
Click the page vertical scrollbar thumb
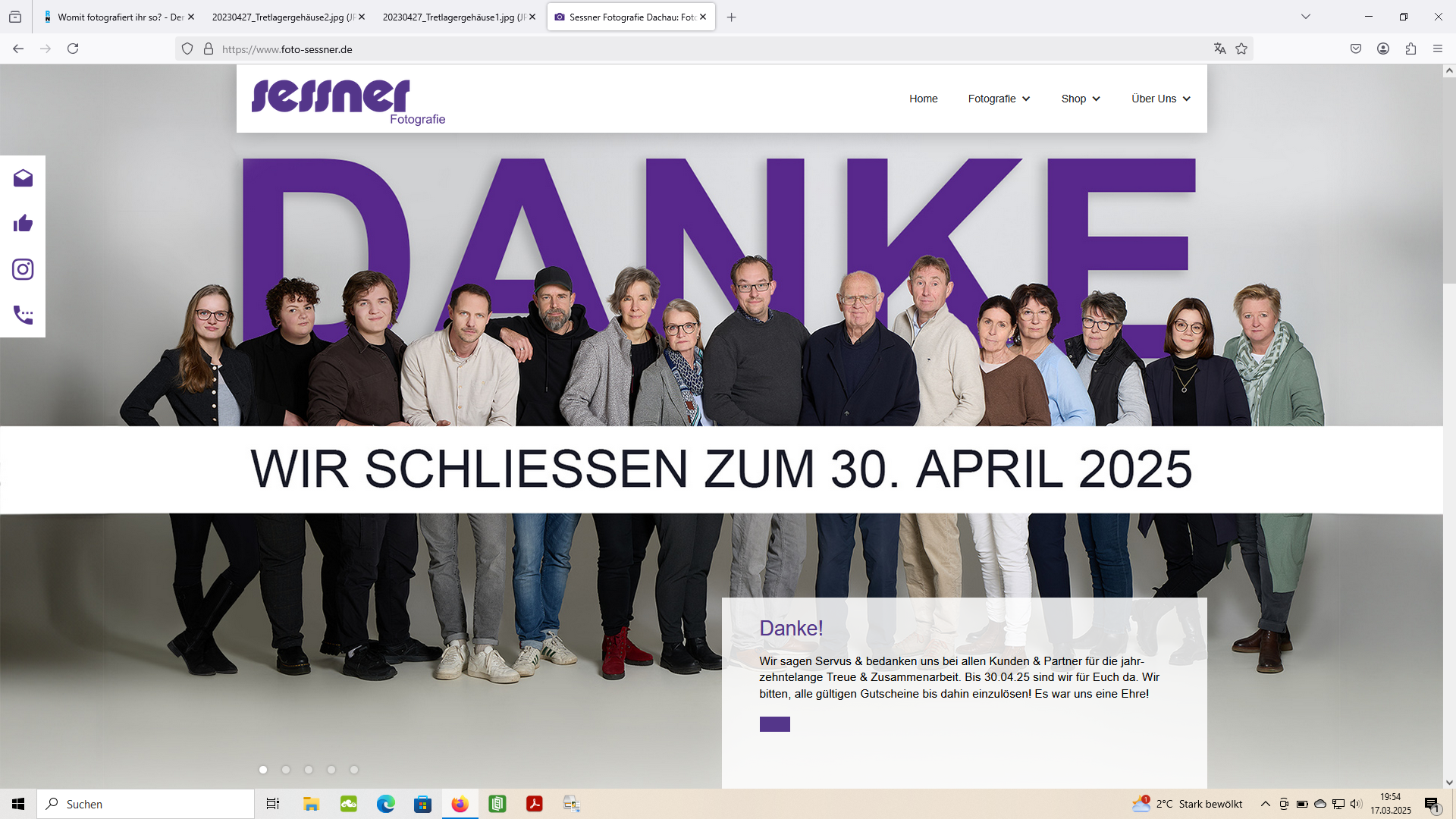tap(1449, 180)
